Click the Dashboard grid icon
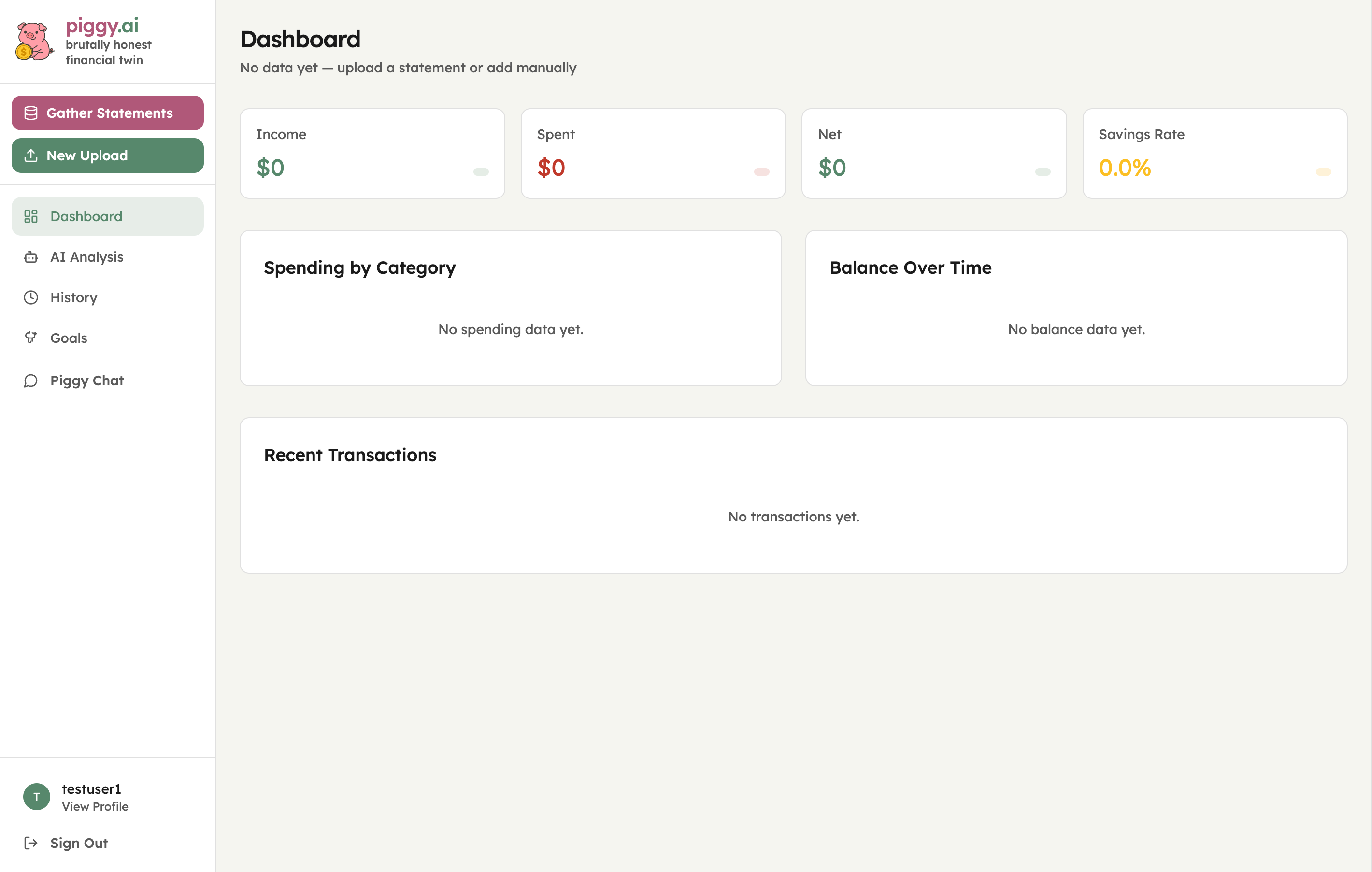The image size is (1372, 872). click(31, 216)
